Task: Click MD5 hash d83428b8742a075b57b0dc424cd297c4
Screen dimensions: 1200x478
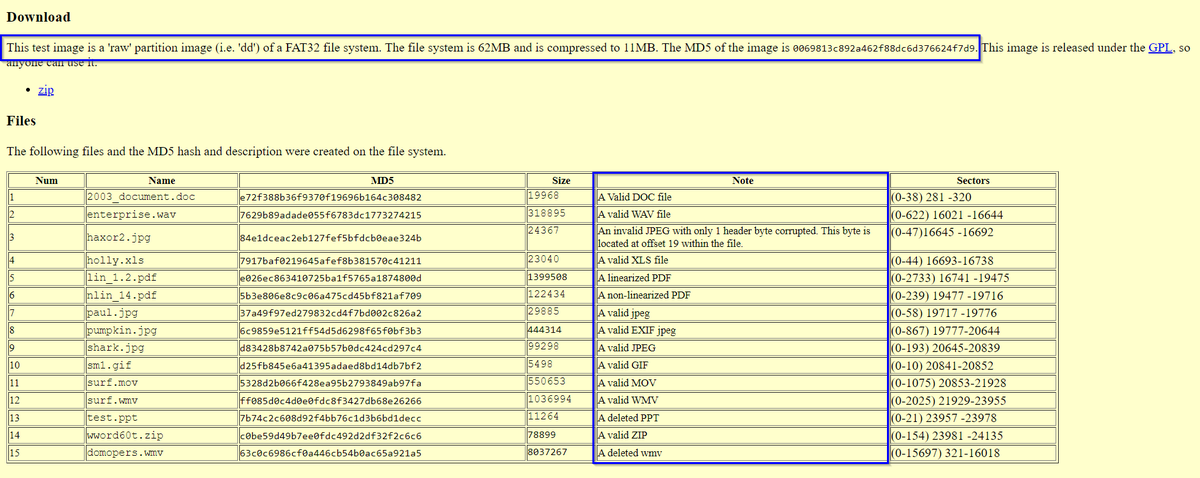Action: click(331, 348)
